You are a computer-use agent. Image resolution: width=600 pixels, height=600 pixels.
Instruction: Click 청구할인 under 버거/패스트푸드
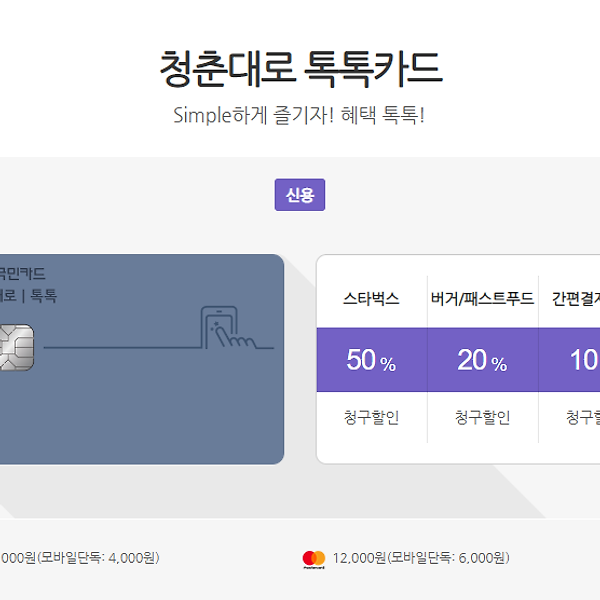click(x=482, y=418)
